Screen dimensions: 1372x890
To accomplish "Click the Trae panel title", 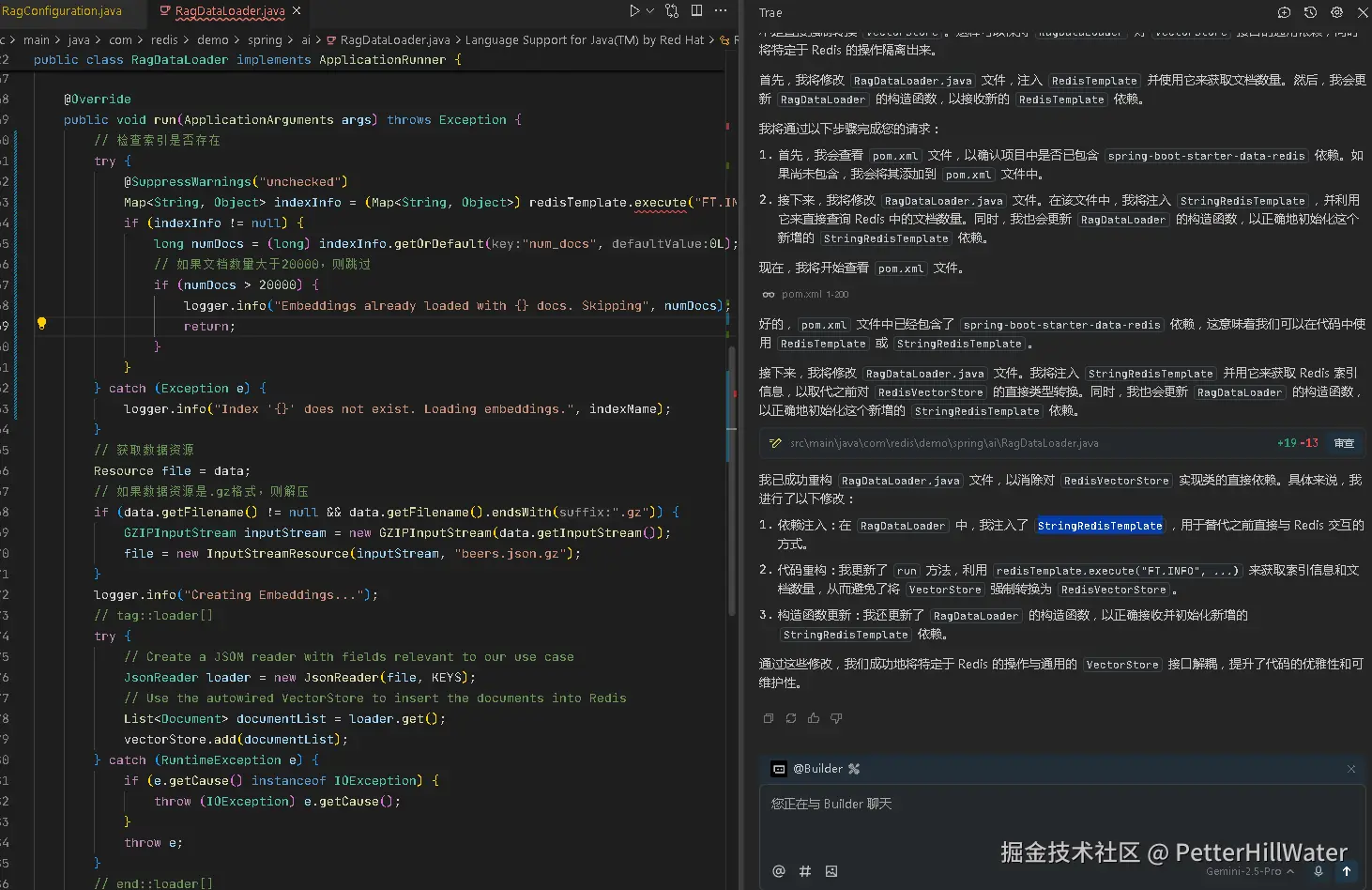I will (770, 12).
